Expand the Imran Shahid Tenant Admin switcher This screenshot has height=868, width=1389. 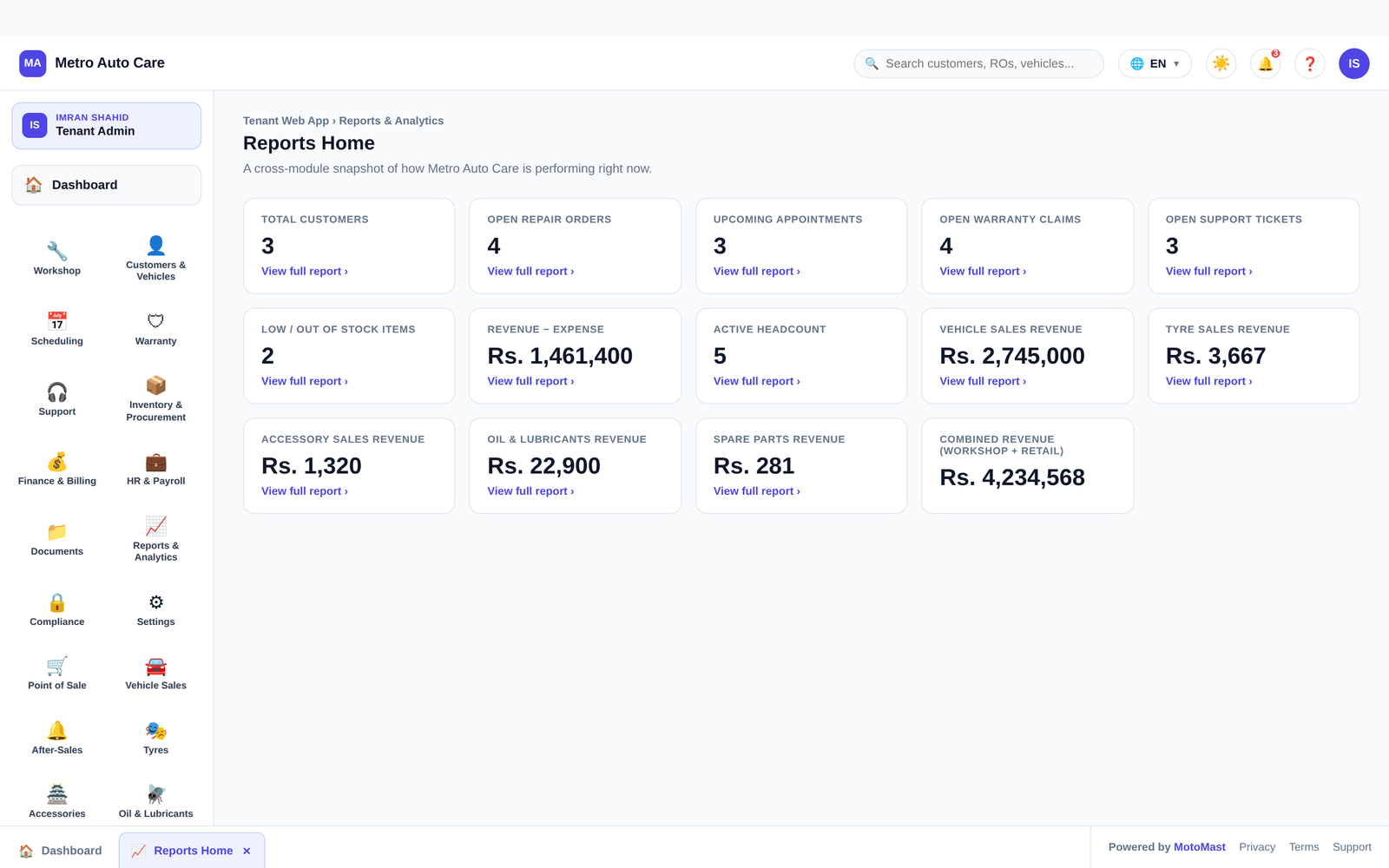coord(107,126)
